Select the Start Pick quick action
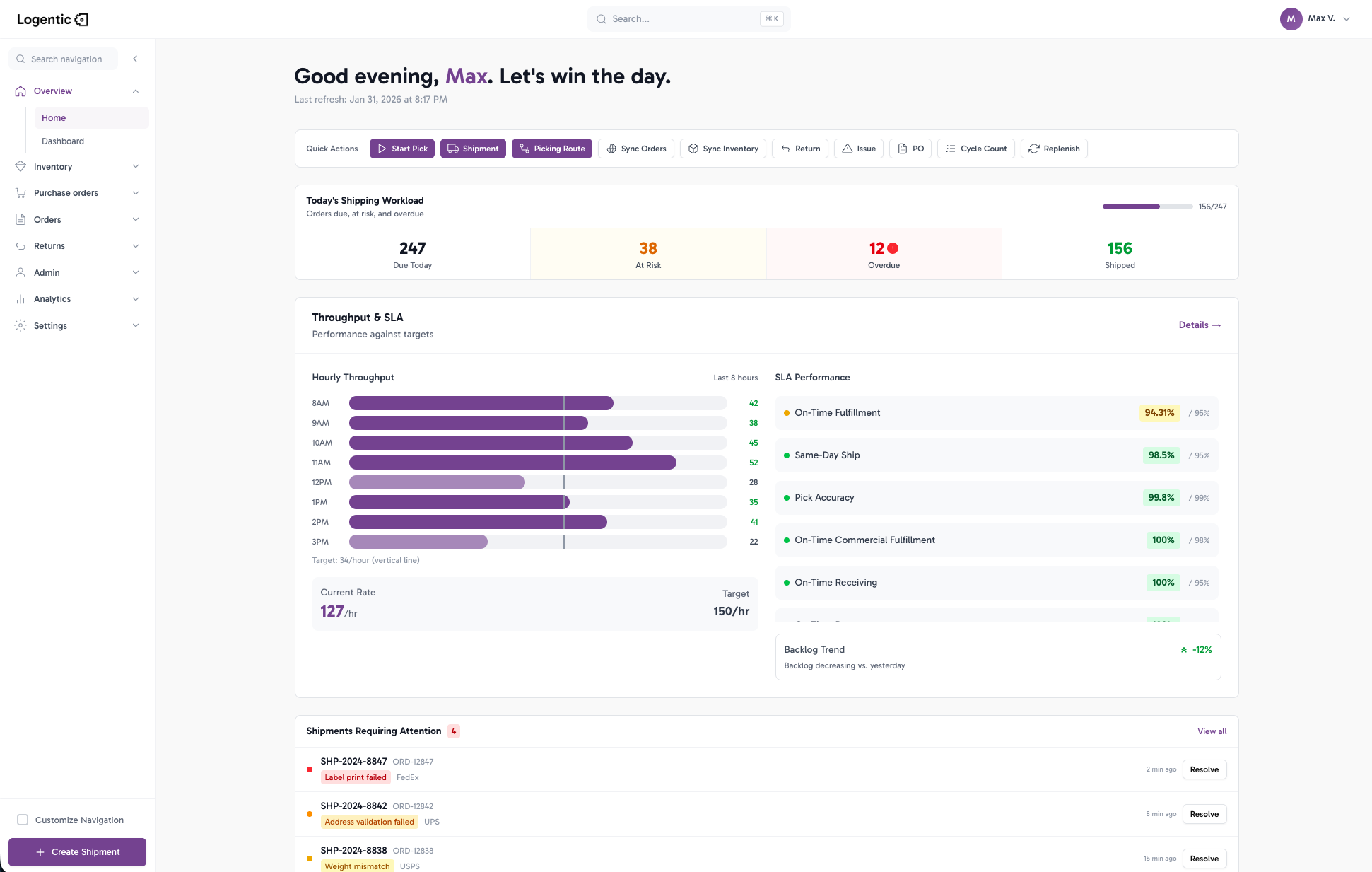 point(401,149)
